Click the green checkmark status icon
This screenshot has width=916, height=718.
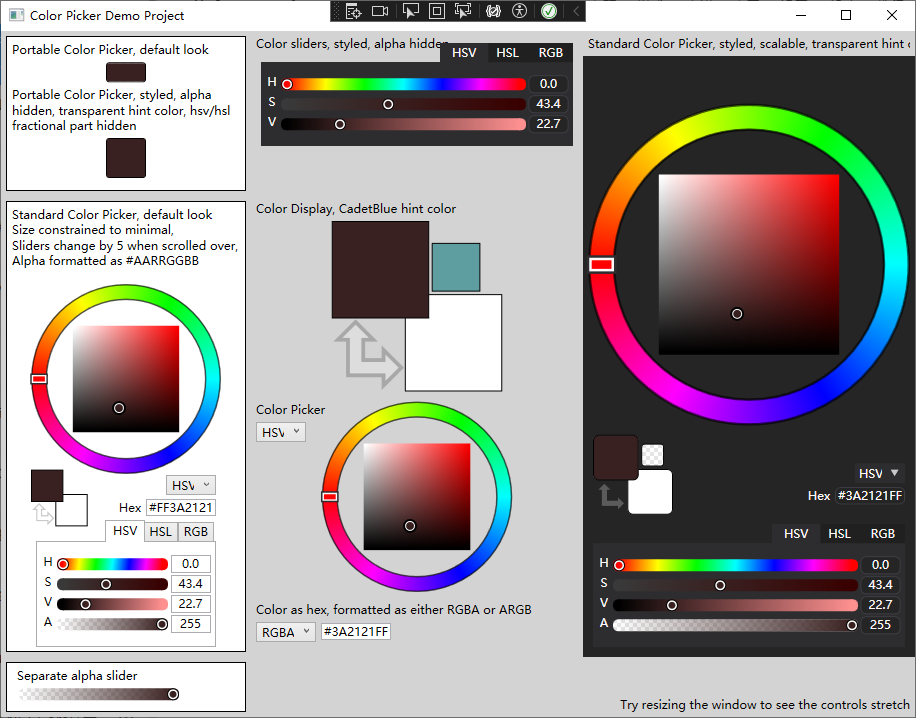(x=548, y=11)
